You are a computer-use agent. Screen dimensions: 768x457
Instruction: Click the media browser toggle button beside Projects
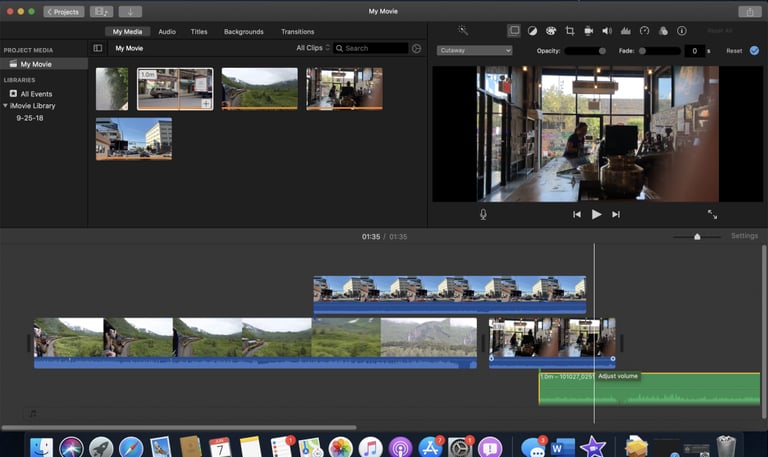coord(101,12)
